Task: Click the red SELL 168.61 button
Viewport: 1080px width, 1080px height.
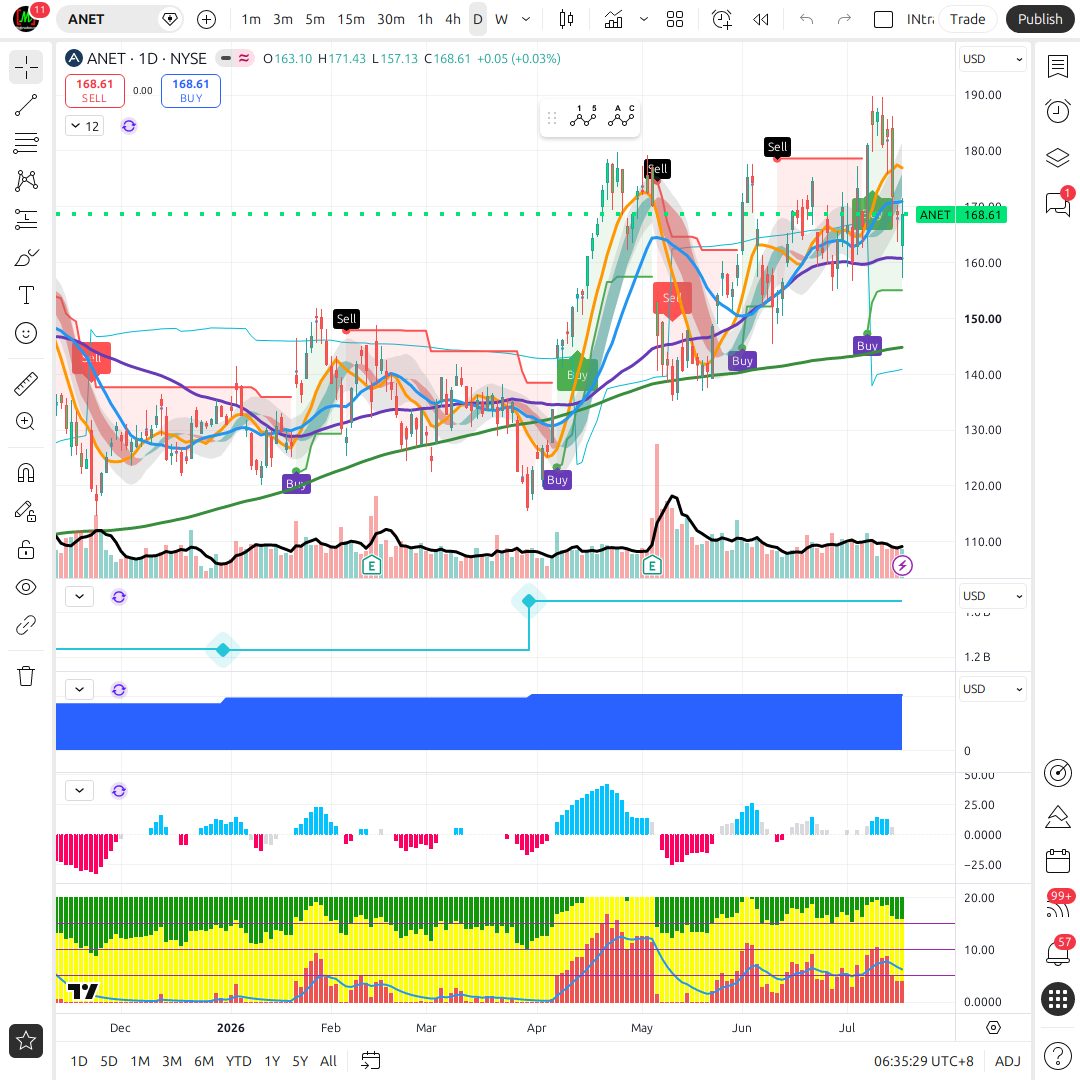Action: [x=95, y=91]
